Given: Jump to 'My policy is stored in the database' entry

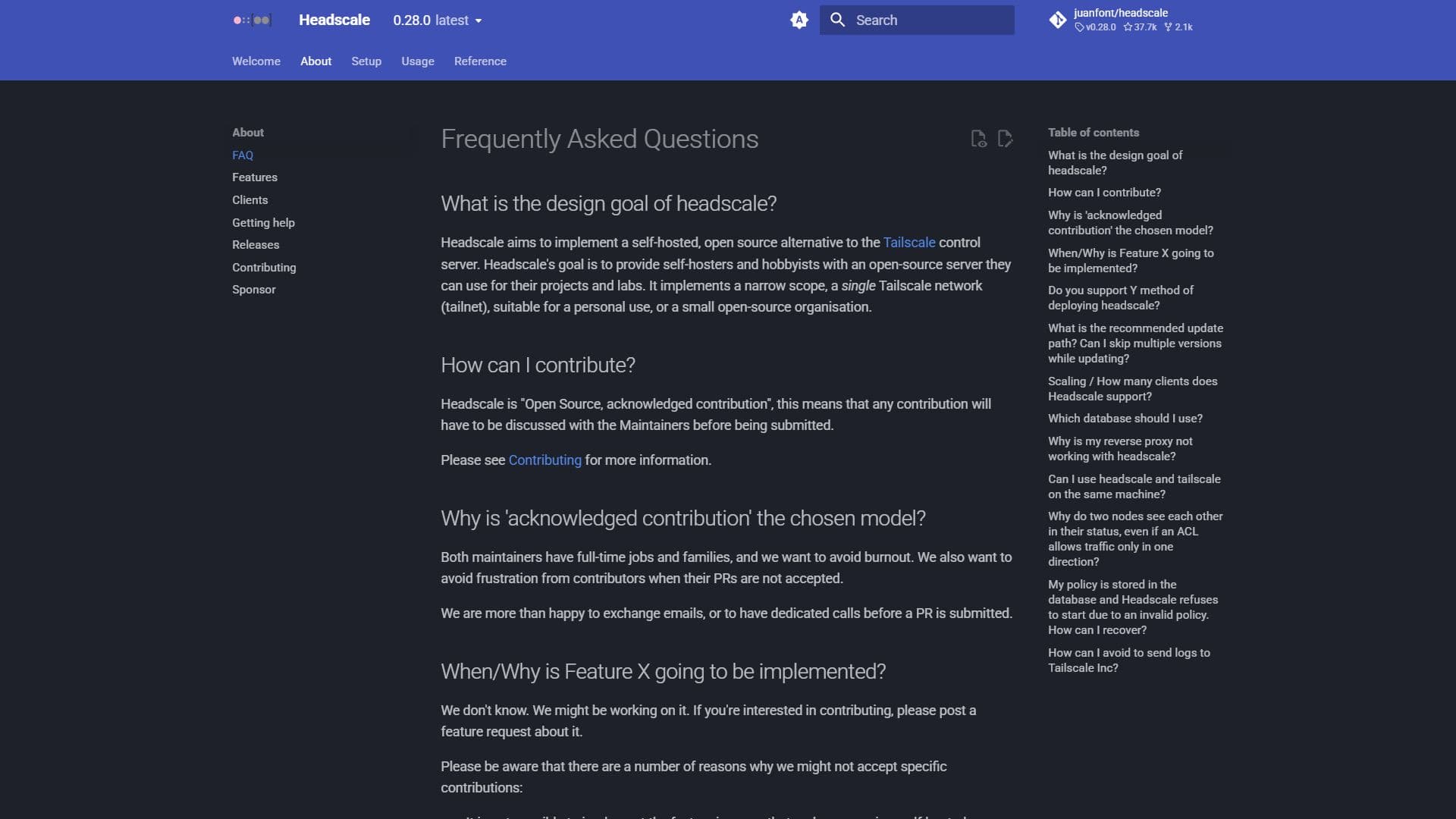Looking at the screenshot, I should pos(1133,607).
